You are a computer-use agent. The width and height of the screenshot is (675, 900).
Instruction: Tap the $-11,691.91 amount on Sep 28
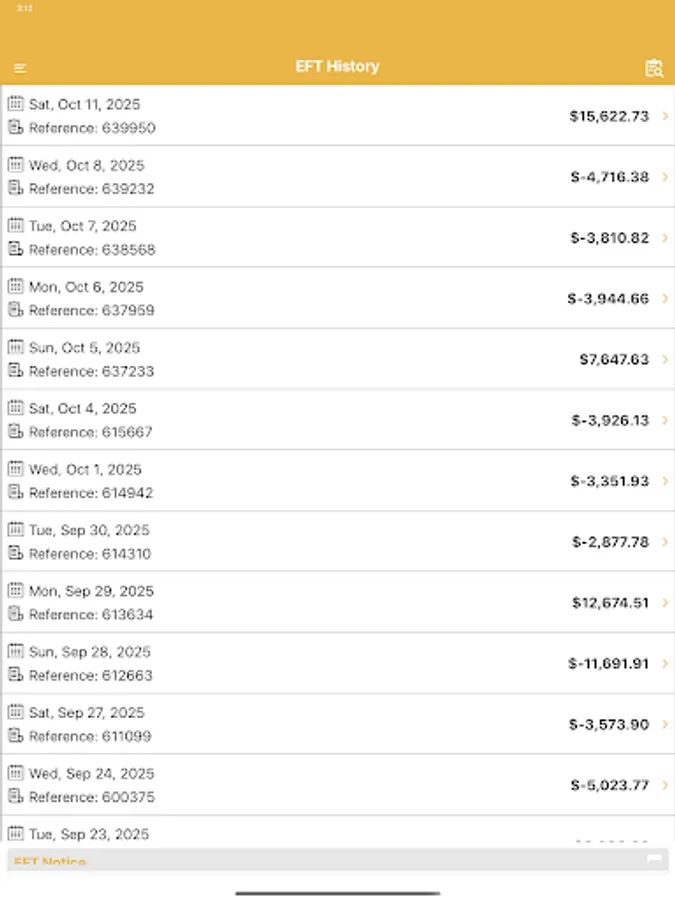tap(611, 663)
